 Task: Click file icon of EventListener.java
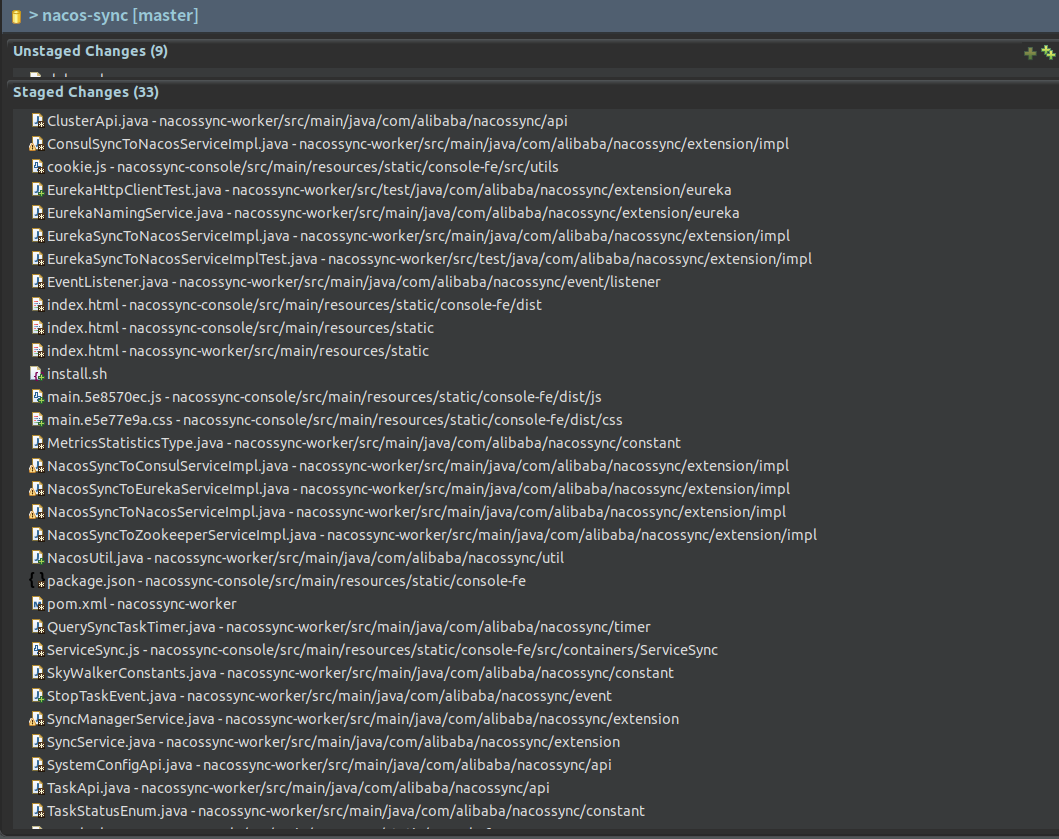click(x=38, y=282)
